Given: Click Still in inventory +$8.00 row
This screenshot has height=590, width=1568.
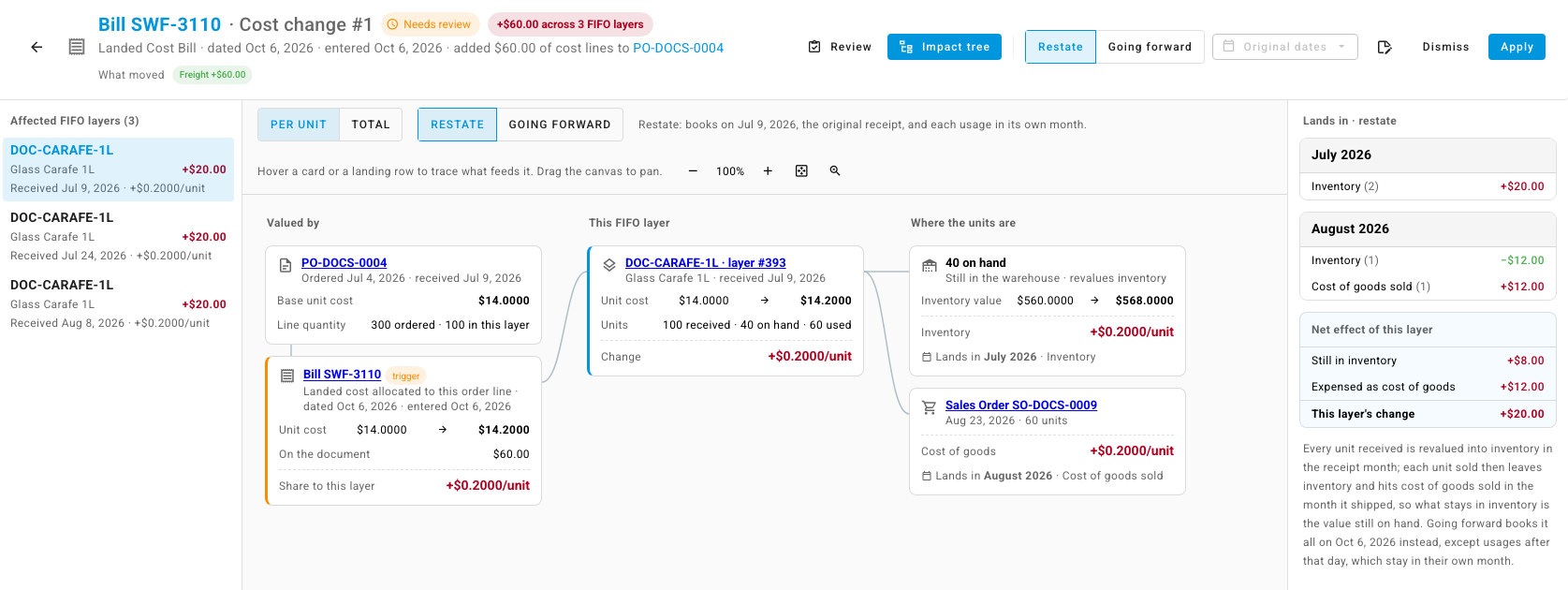Looking at the screenshot, I should [1428, 361].
